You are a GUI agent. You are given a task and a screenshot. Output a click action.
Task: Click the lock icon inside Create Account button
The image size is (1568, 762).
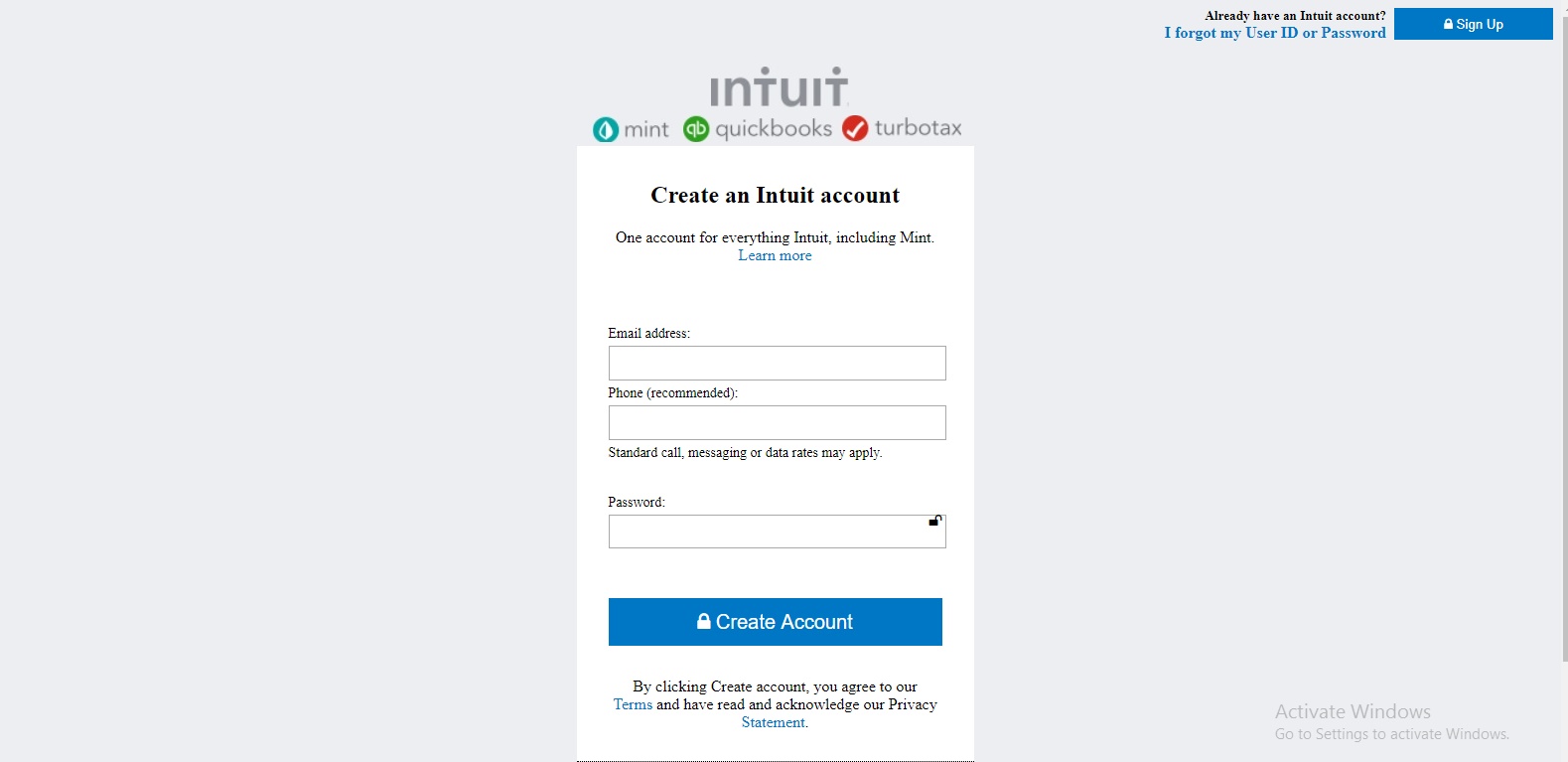[703, 621]
